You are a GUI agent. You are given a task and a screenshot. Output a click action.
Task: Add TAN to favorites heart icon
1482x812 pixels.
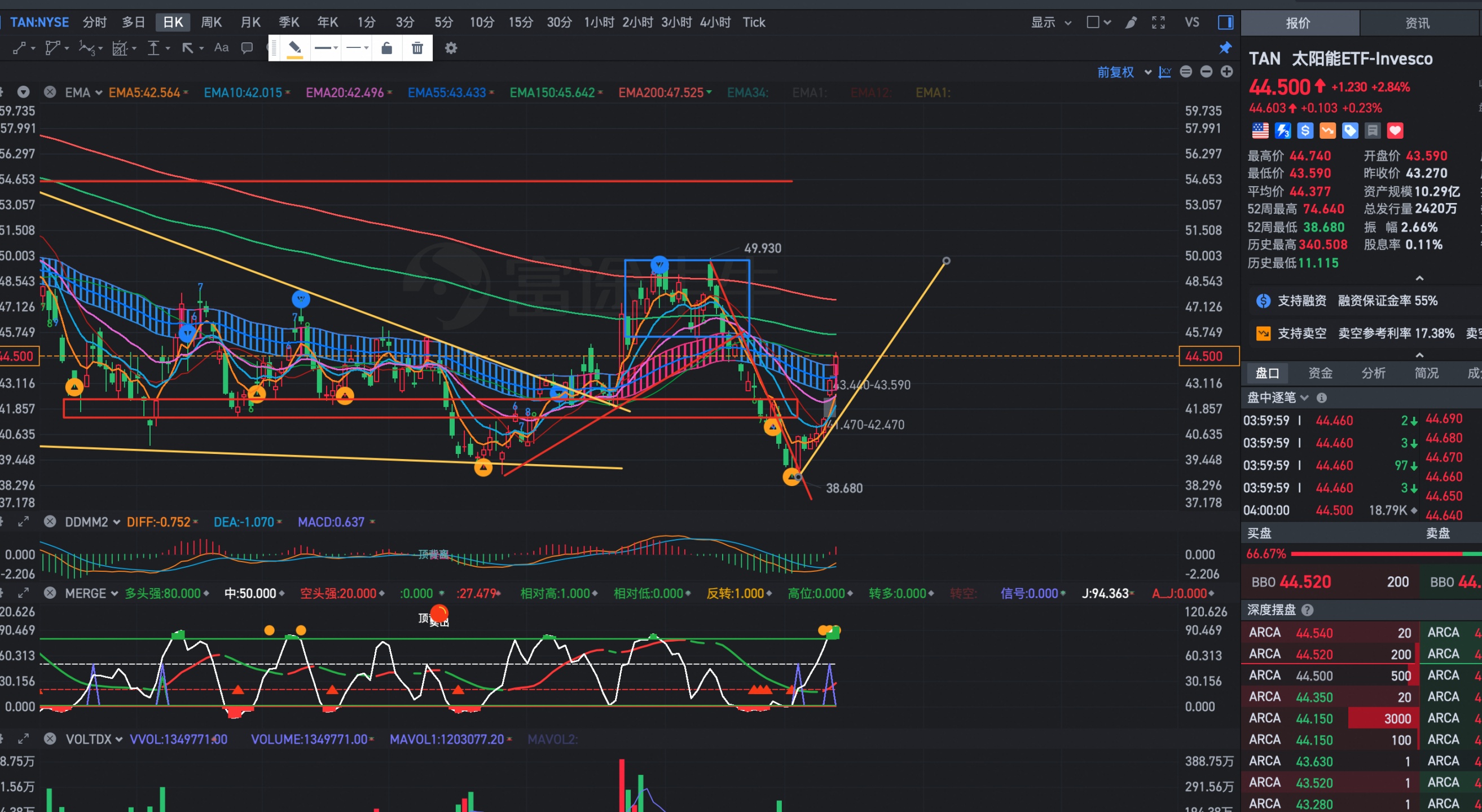pyautogui.click(x=1395, y=131)
